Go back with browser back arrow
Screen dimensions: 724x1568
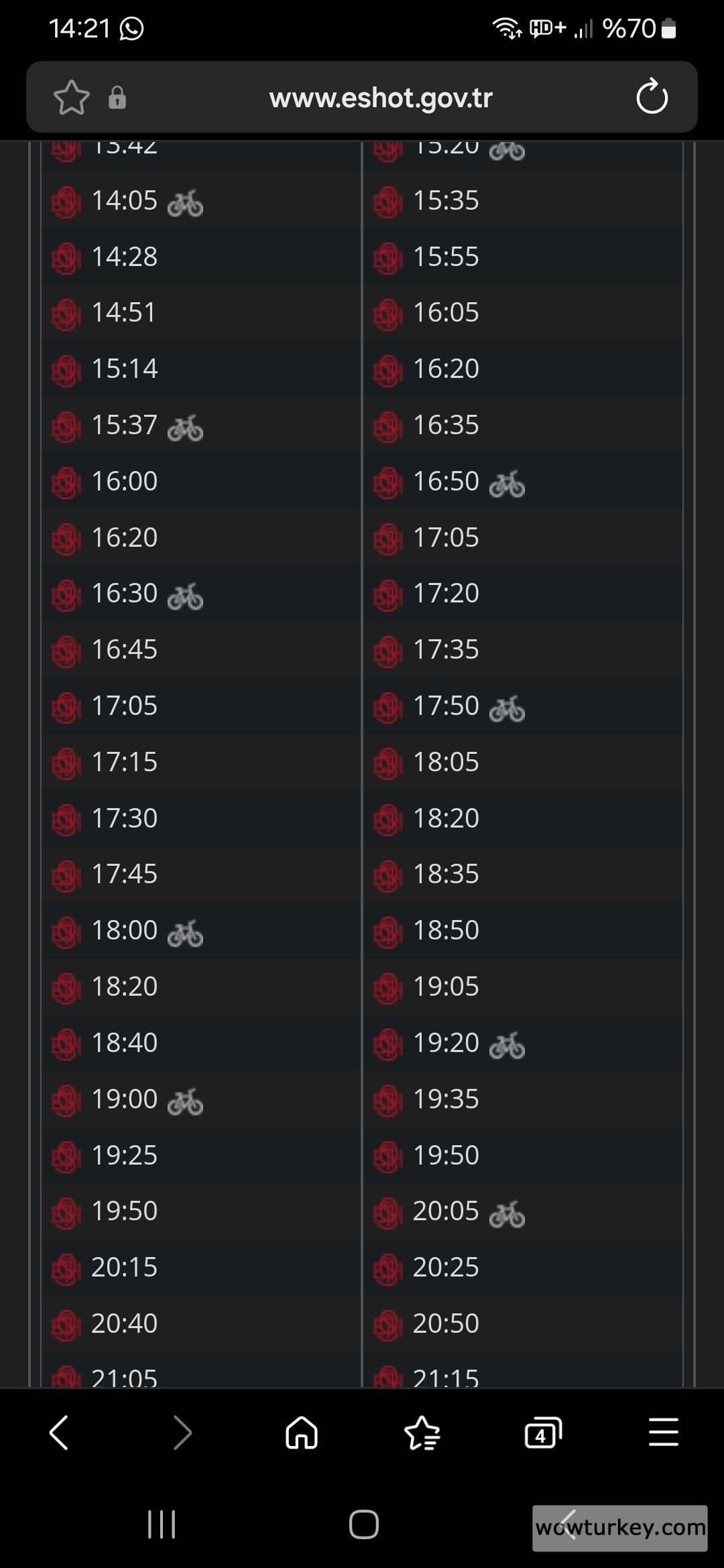(59, 1433)
